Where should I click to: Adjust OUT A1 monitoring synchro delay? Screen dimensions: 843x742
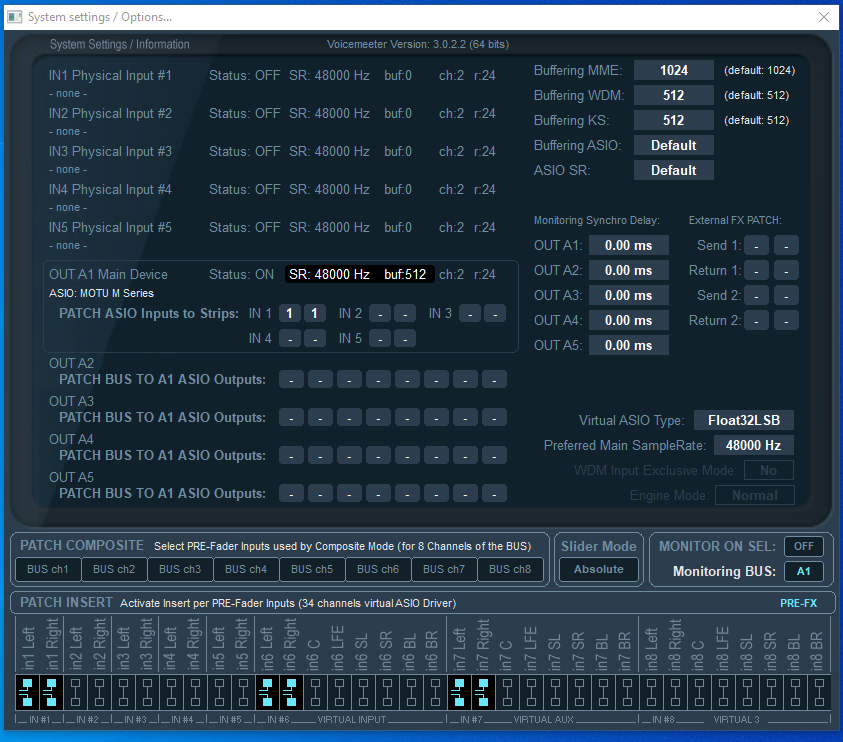point(628,245)
